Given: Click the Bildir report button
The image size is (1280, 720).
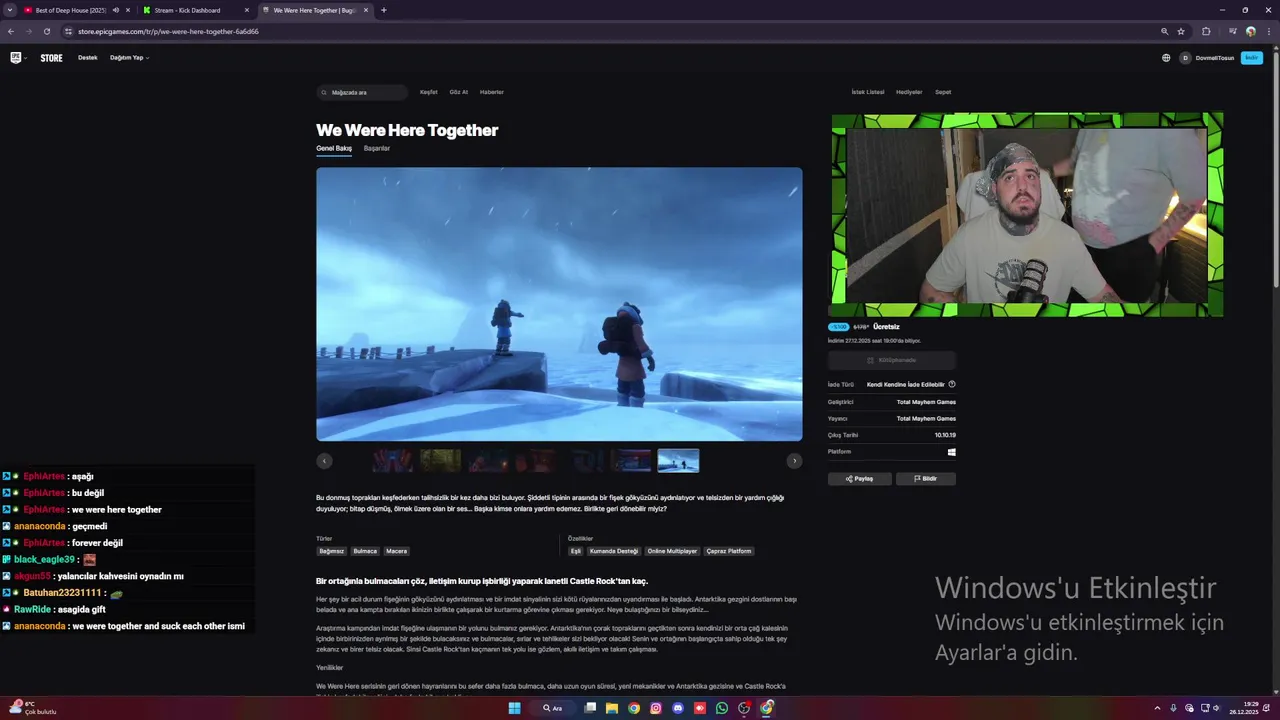Looking at the screenshot, I should [925, 479].
